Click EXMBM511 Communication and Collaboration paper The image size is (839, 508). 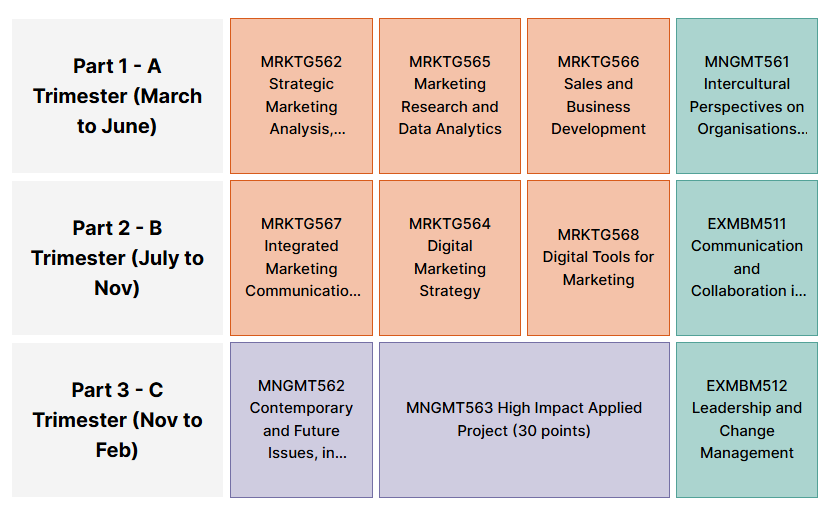pos(746,257)
